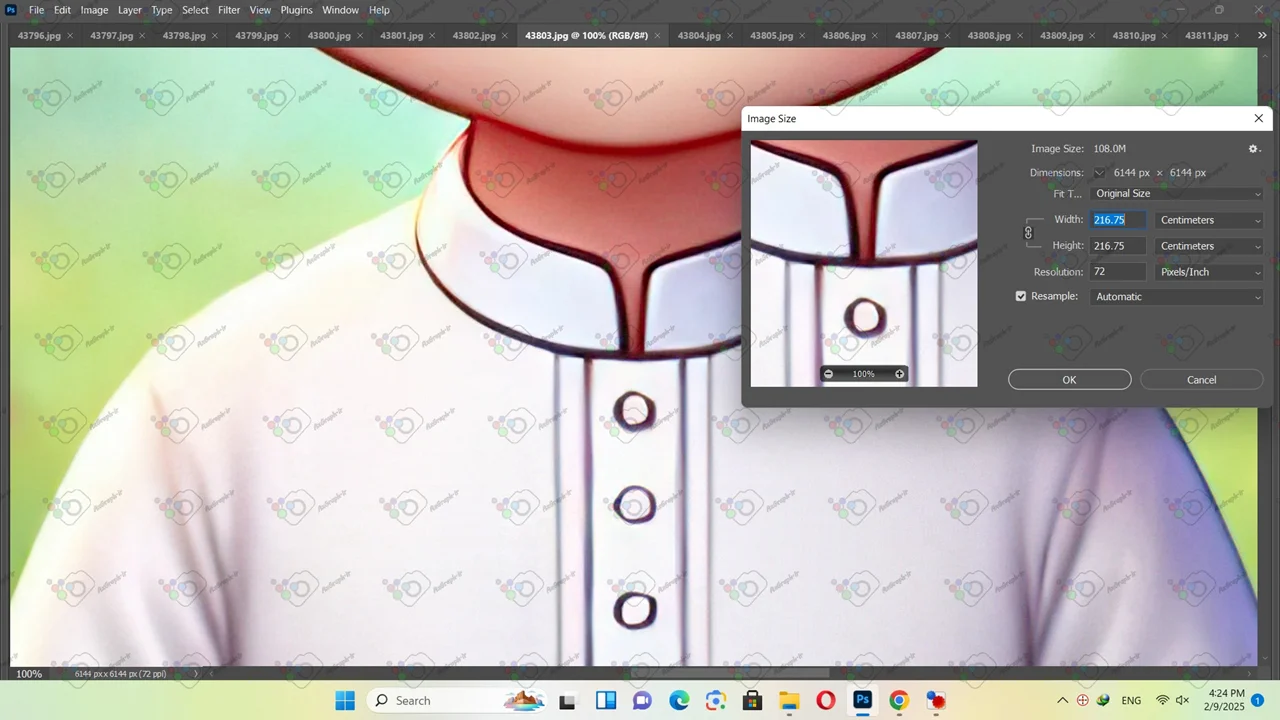Click the Resolution value field
Screen dimensions: 1280x720
click(1117, 272)
